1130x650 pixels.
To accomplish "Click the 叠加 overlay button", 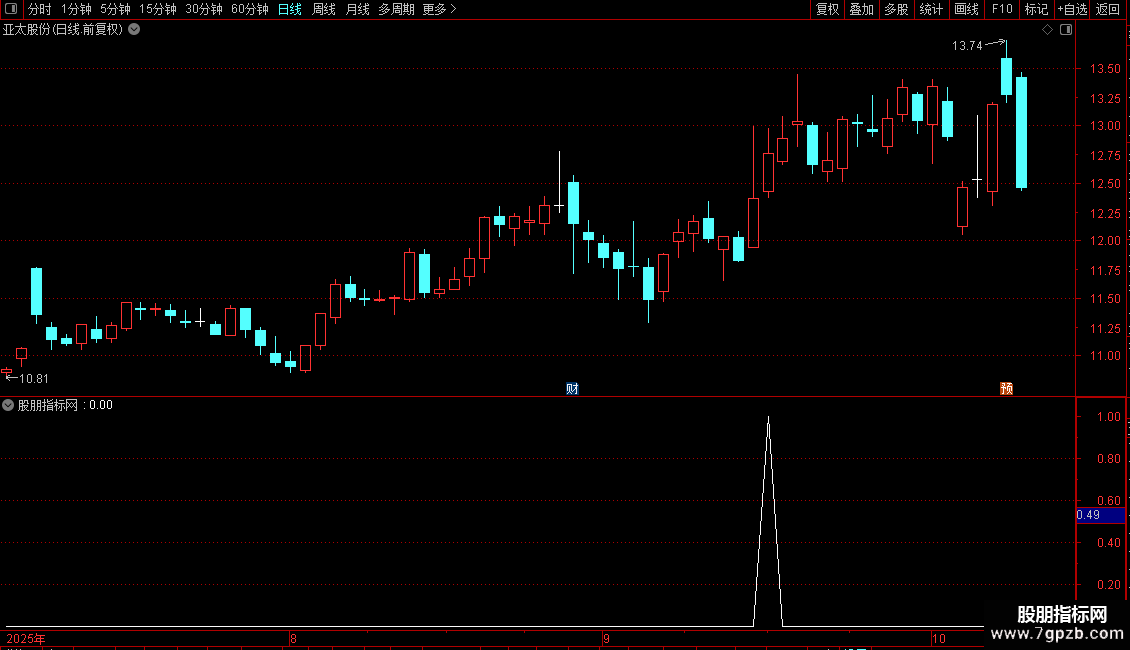I will [x=861, y=9].
